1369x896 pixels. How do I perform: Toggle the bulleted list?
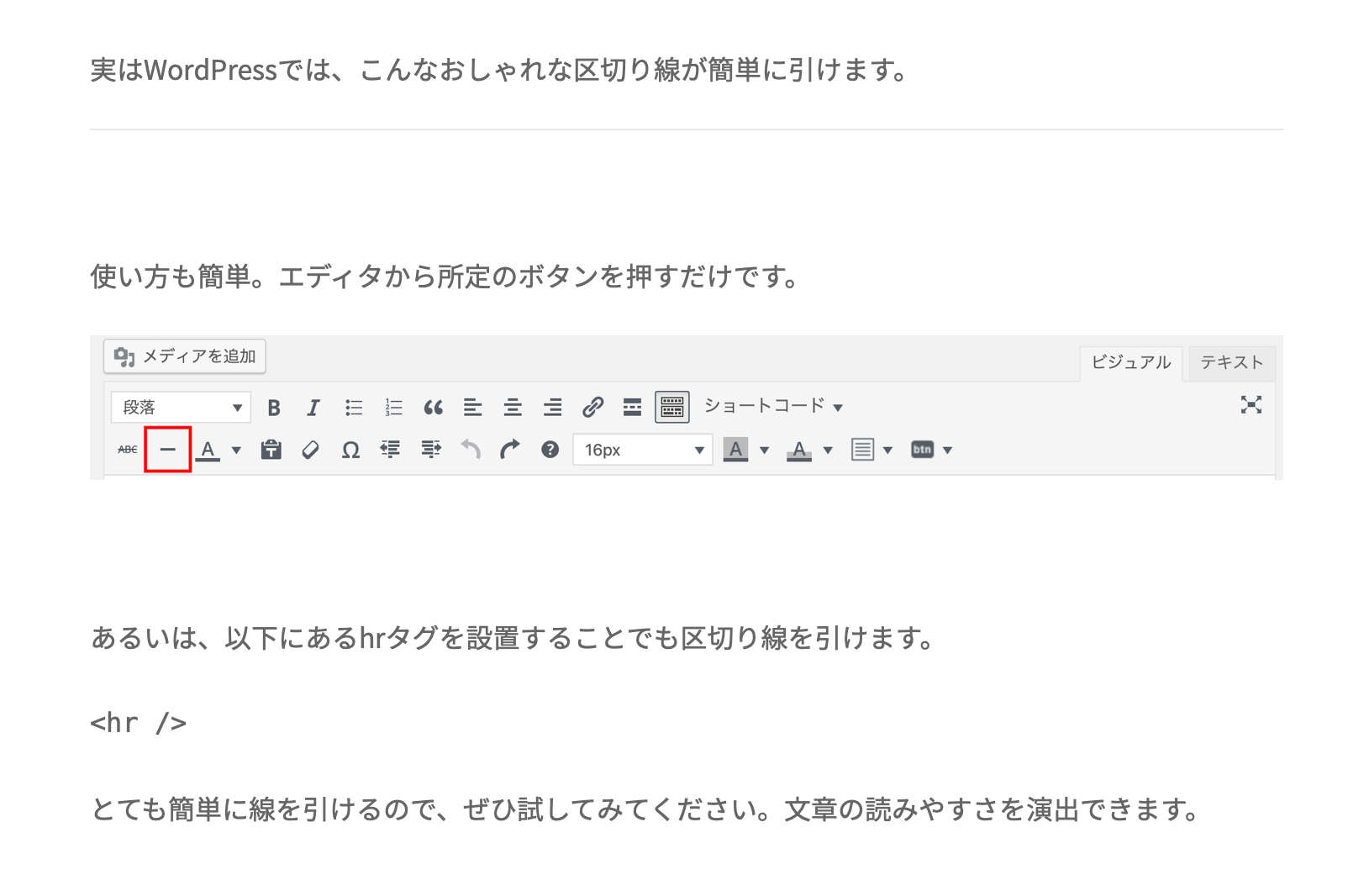click(x=353, y=408)
